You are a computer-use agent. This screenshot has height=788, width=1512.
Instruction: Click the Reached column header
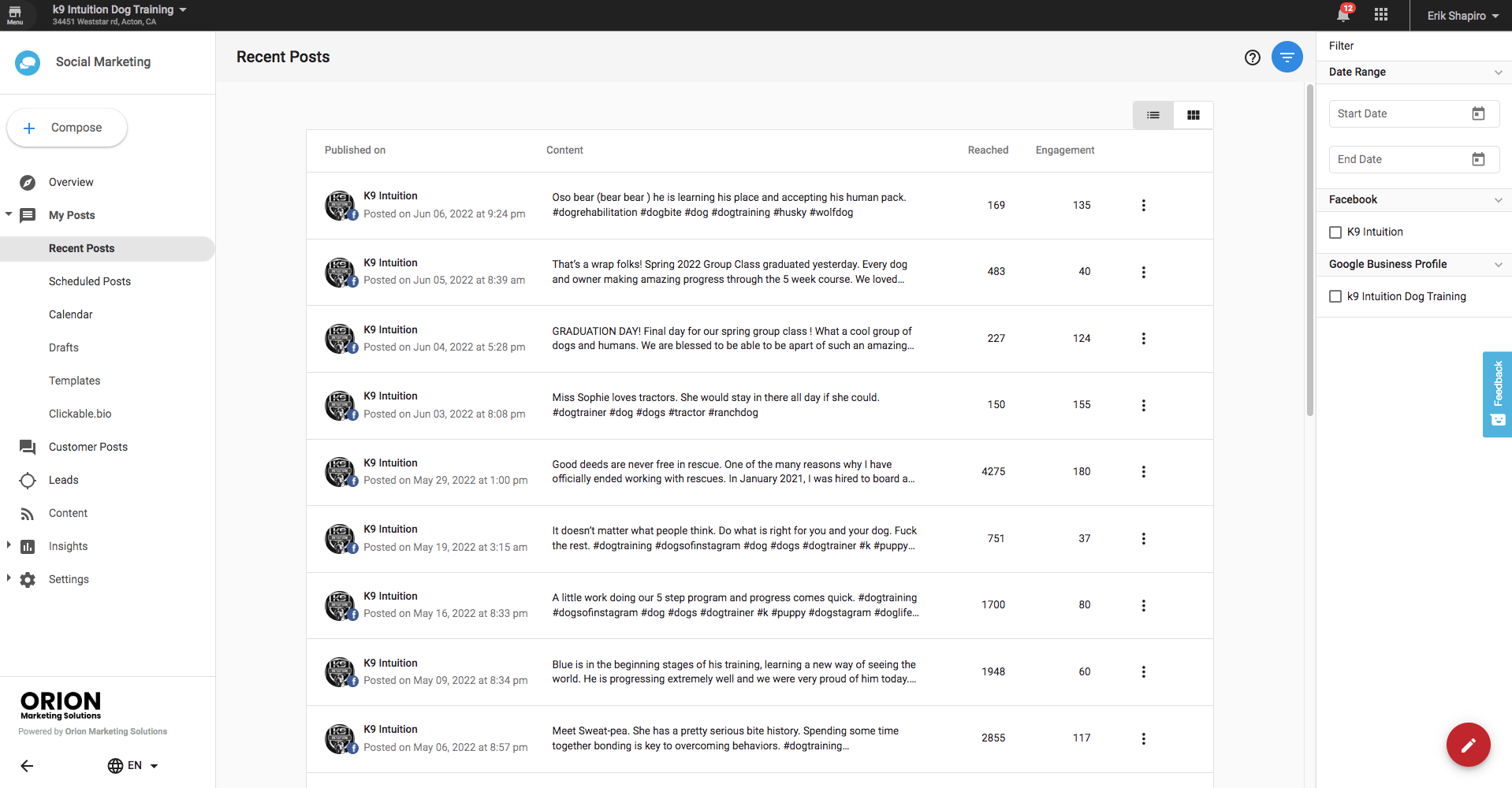[x=988, y=151]
